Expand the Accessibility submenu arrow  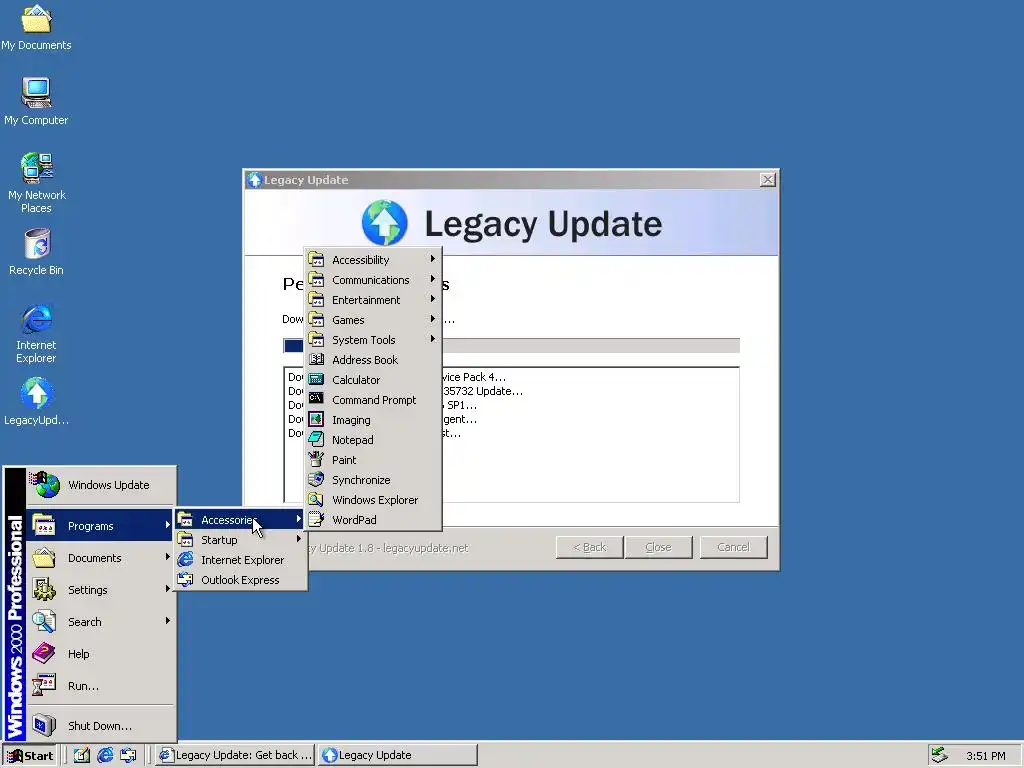click(432, 259)
